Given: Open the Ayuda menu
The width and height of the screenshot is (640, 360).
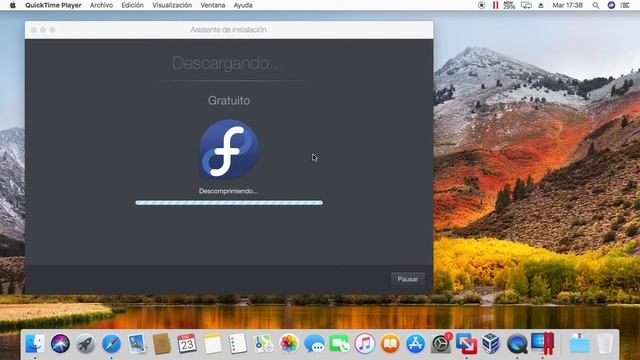Looking at the screenshot, I should tap(243, 5).
